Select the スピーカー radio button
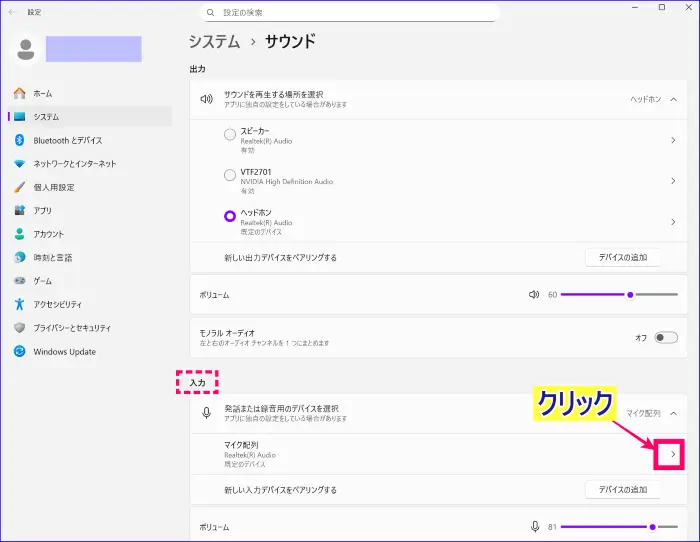 point(230,135)
